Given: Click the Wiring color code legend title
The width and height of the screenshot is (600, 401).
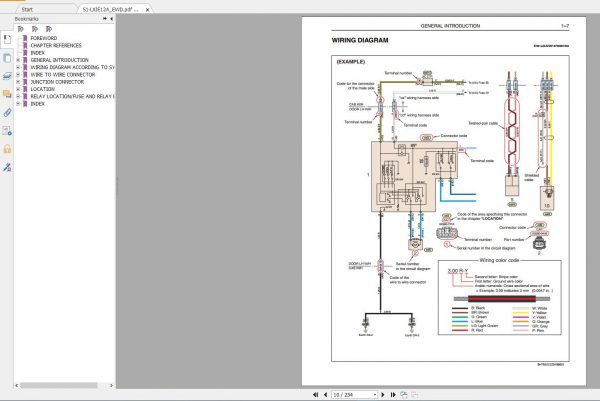Looking at the screenshot, I should point(499,260).
